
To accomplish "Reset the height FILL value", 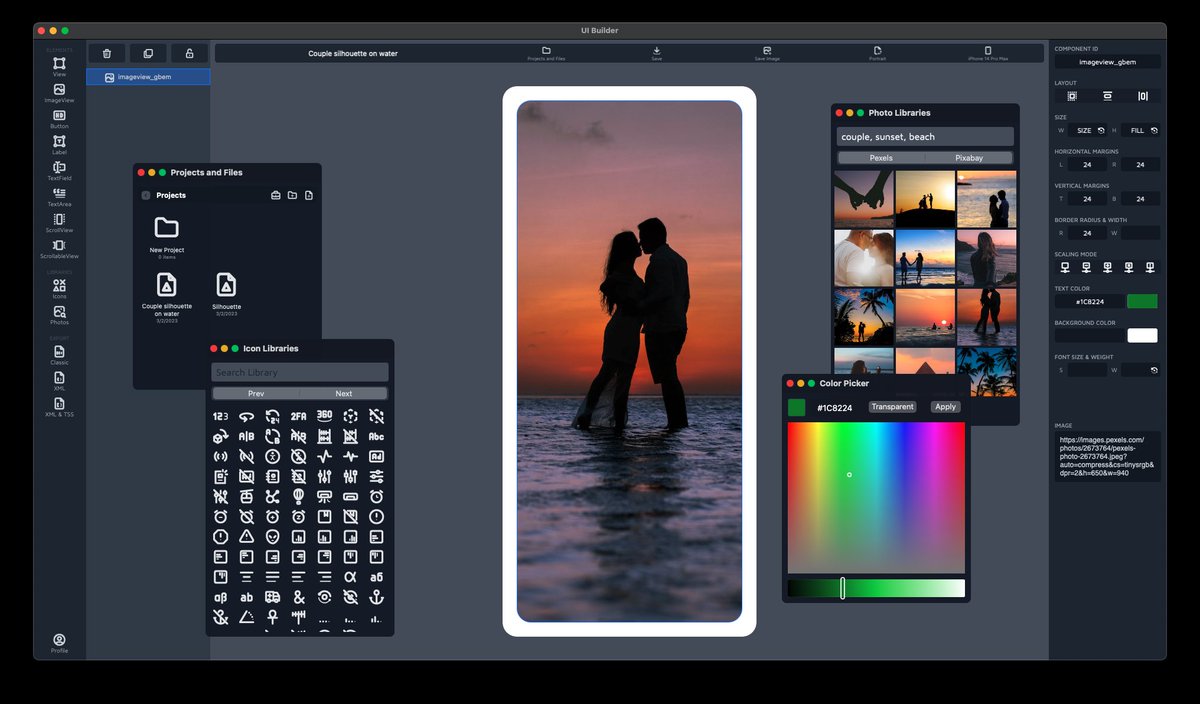I will click(1155, 130).
